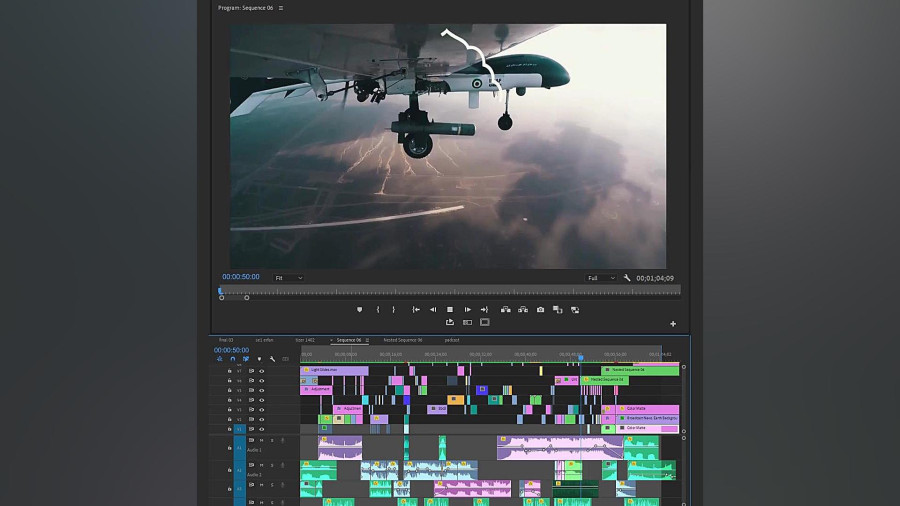The width and height of the screenshot is (900, 506).
Task: Hide video track V6 with eye icon
Action: [262, 381]
